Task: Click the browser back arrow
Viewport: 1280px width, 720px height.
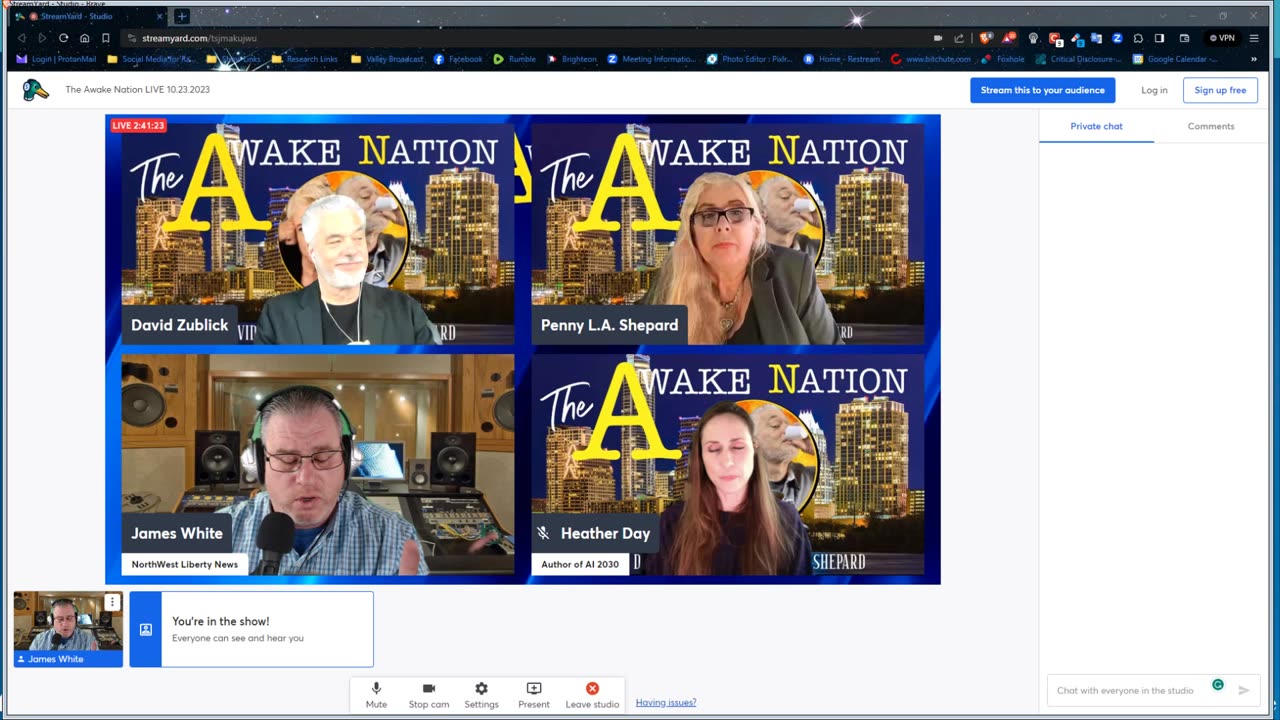Action: [22, 38]
